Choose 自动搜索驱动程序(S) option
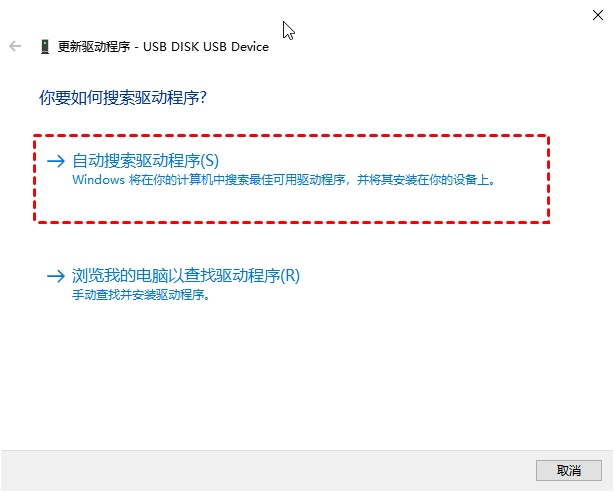614x492 pixels. coord(145,161)
